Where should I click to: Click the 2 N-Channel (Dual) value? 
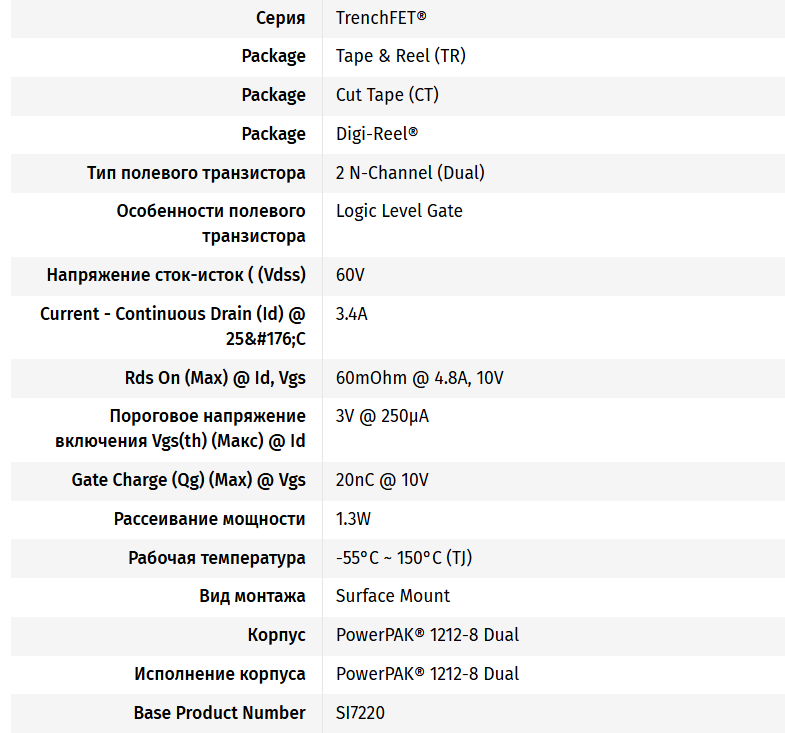410,173
